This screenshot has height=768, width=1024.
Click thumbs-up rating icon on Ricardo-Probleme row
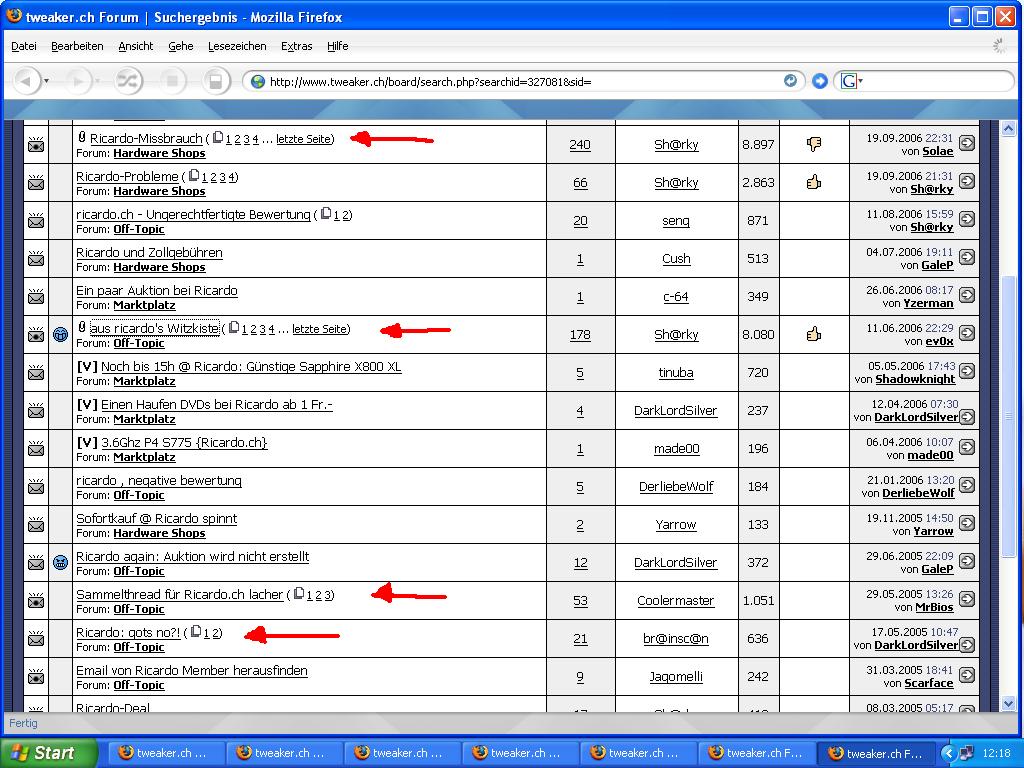(813, 182)
